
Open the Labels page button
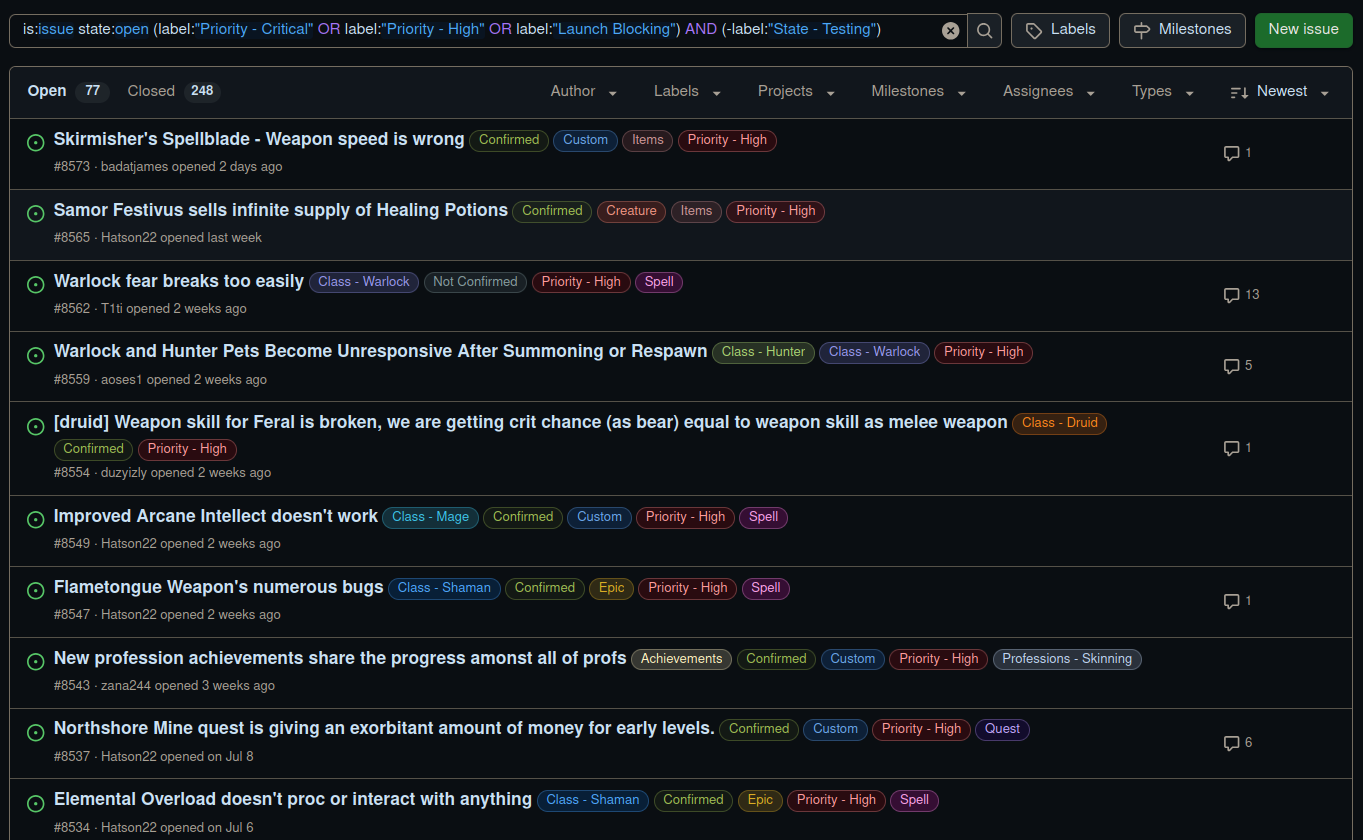1061,30
